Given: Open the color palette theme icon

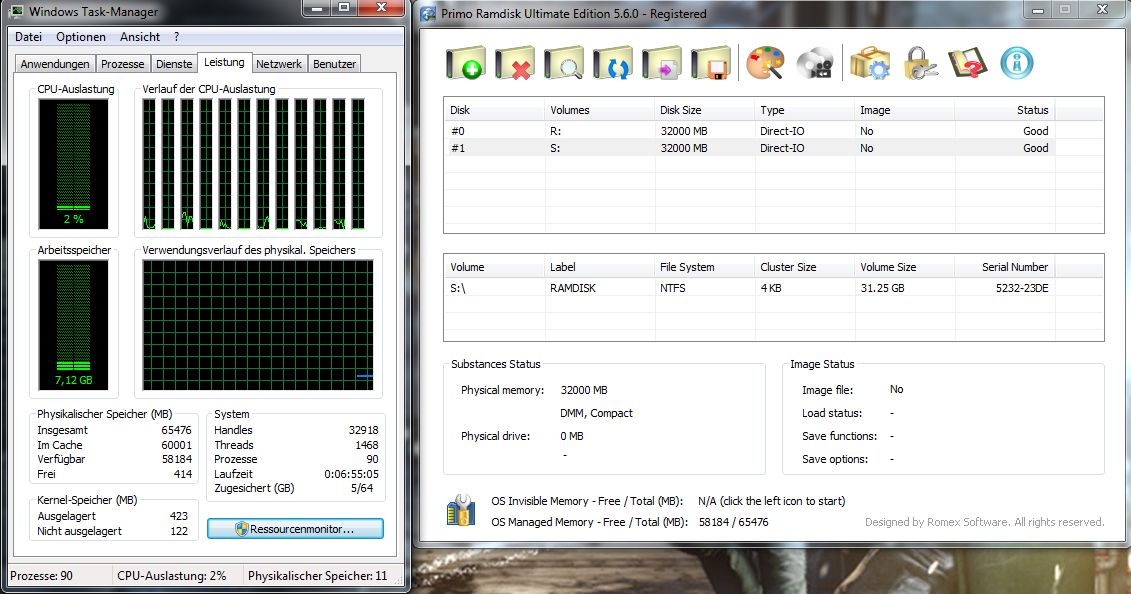Looking at the screenshot, I should pyautogui.click(x=765, y=63).
